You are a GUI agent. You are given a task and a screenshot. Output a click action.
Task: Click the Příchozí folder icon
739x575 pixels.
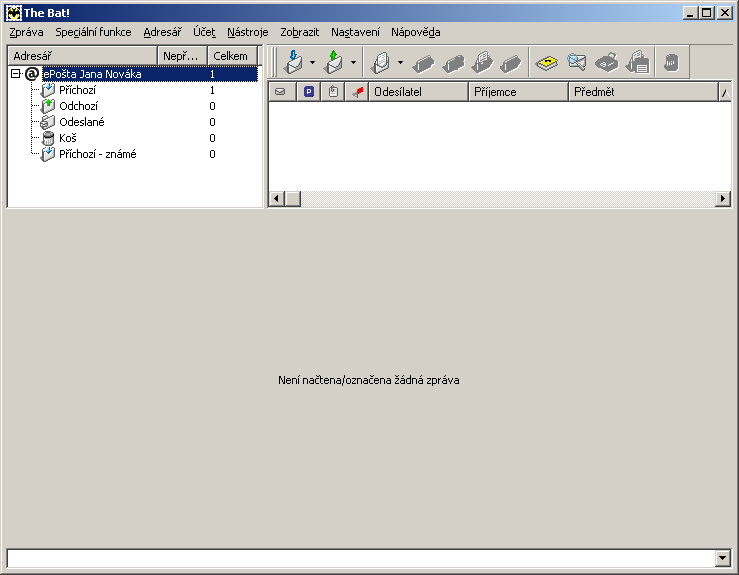[x=48, y=90]
